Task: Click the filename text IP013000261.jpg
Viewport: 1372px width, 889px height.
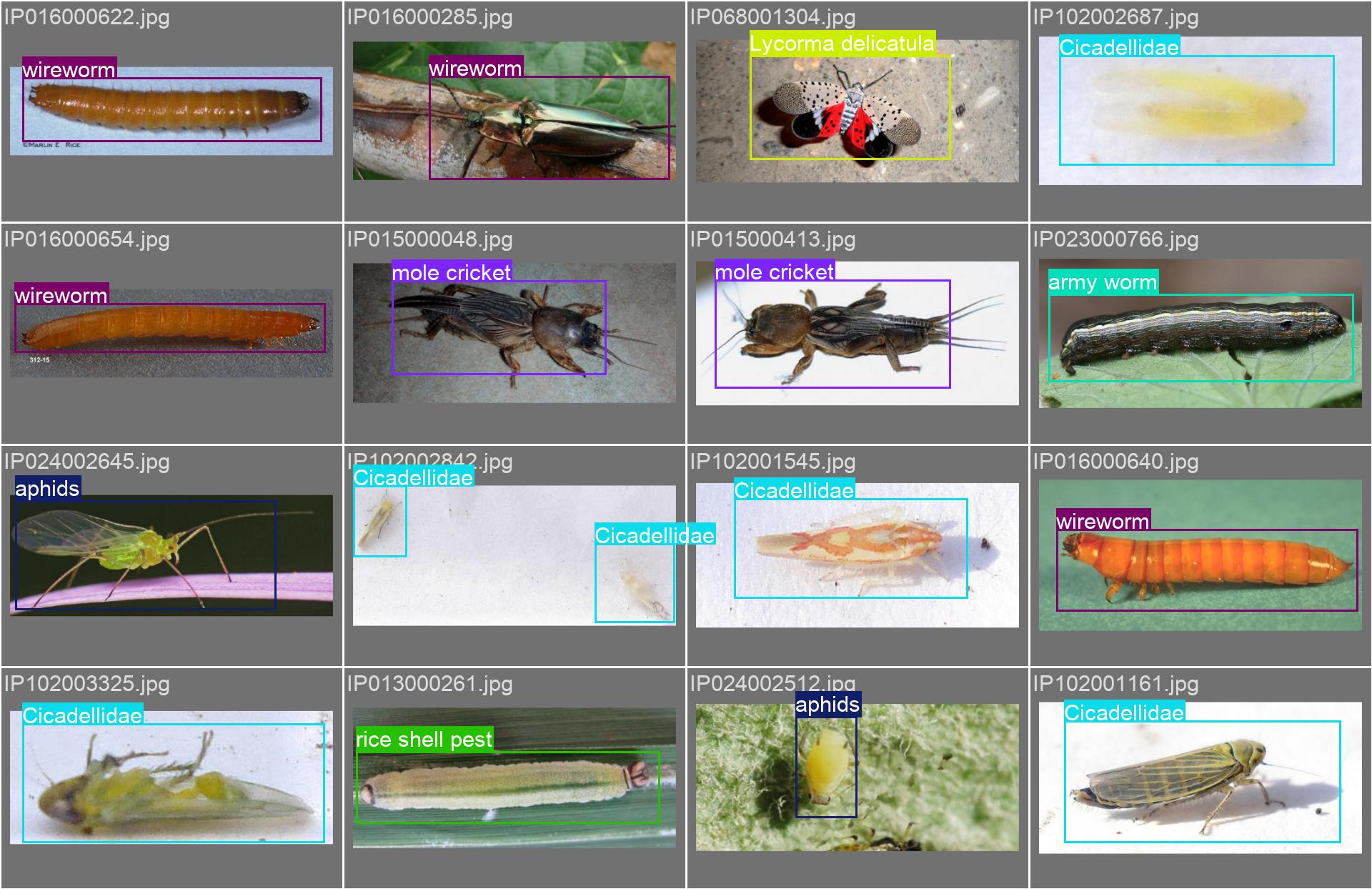Action: (430, 684)
